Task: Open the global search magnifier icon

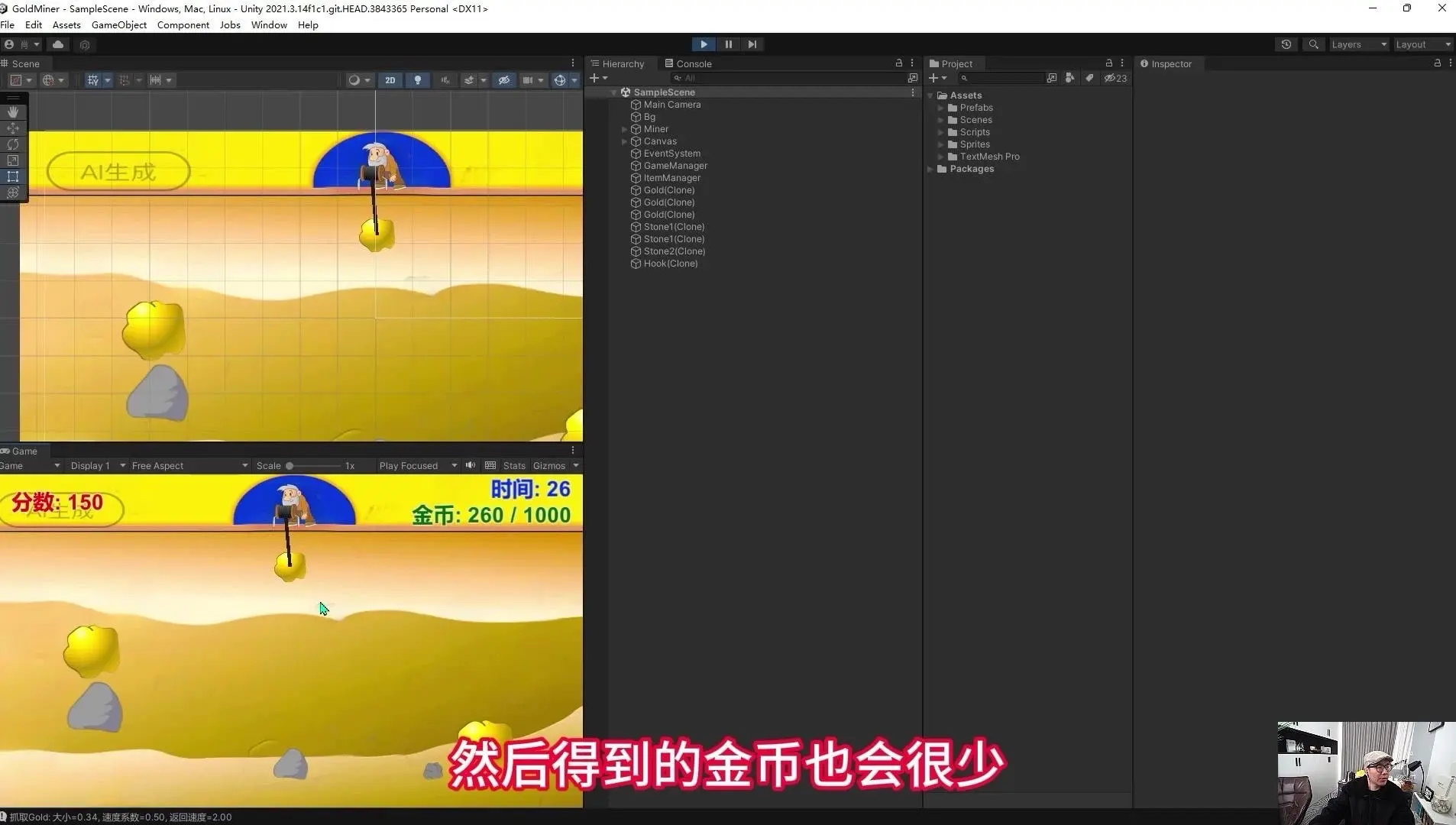Action: tap(1313, 44)
